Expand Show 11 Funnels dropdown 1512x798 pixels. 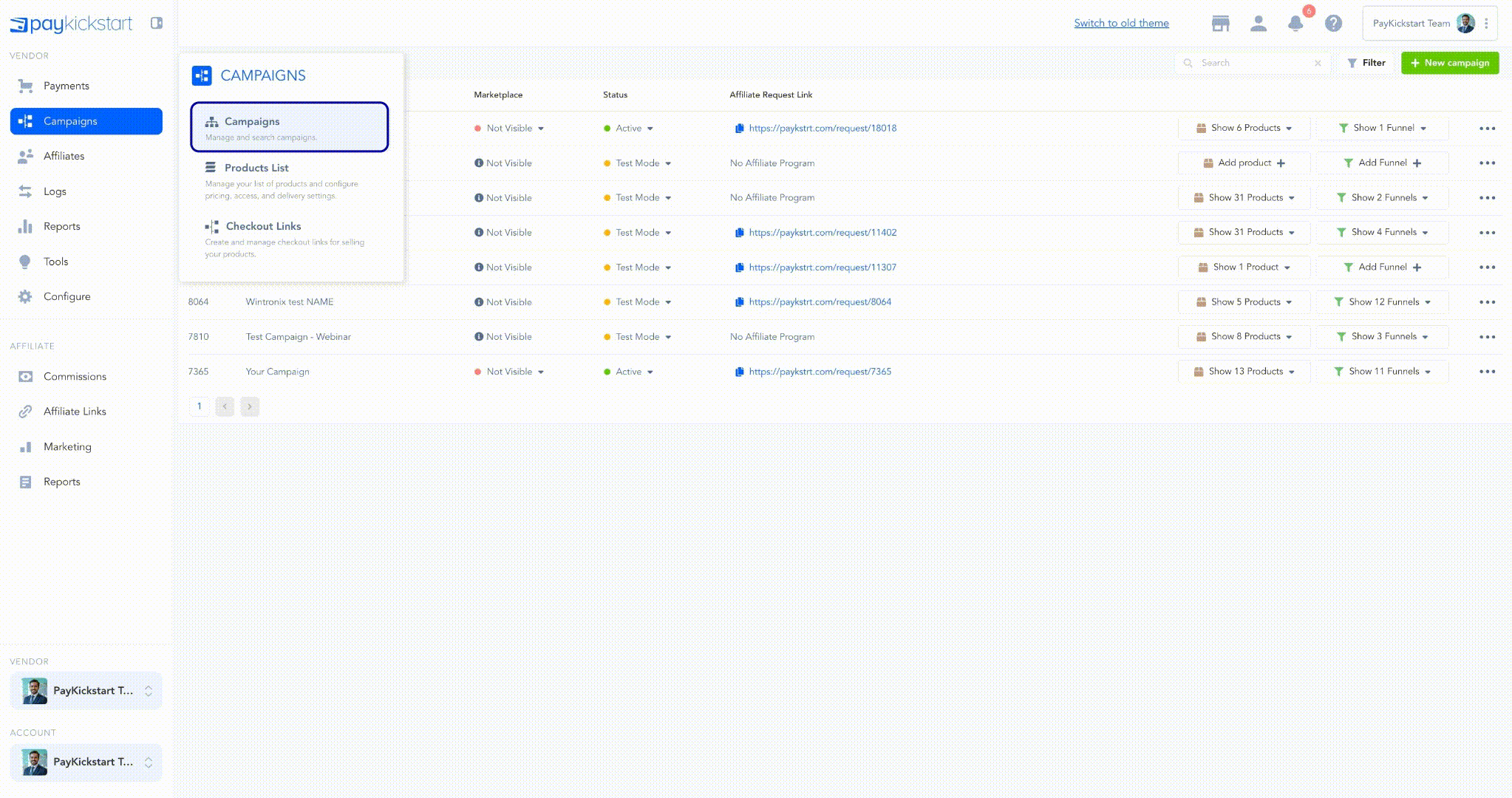(x=1383, y=372)
